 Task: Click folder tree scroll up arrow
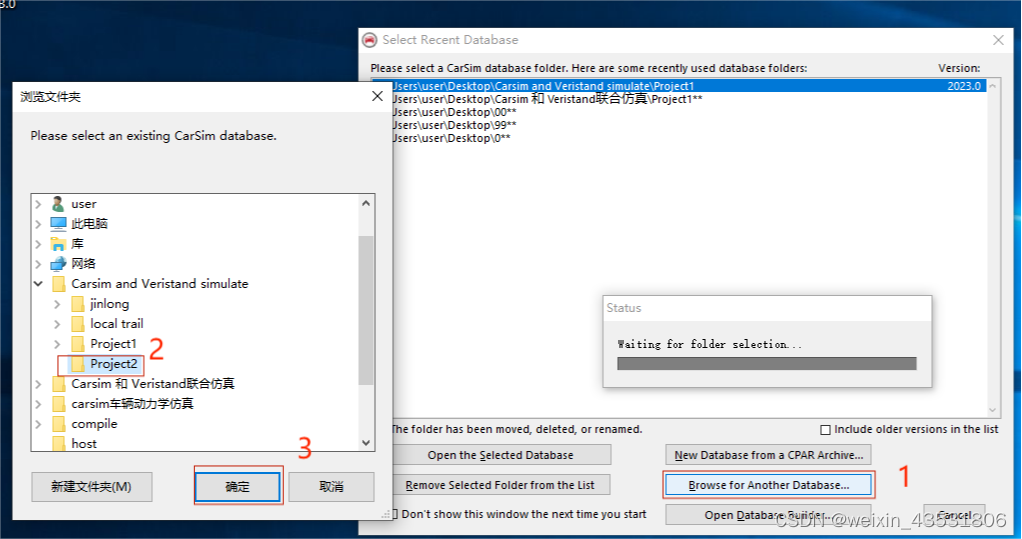pos(366,203)
